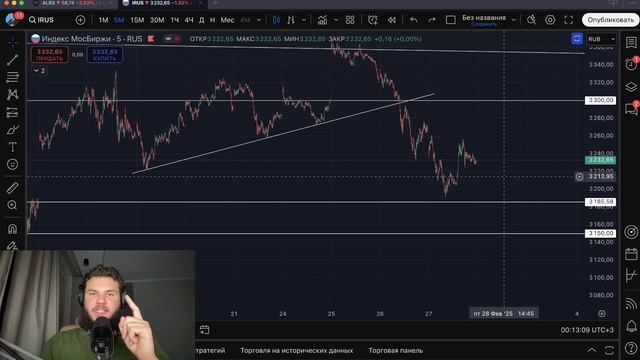The width and height of the screenshot is (640, 360).
Task: Select the zoom in tool
Action: pyautogui.click(x=12, y=205)
